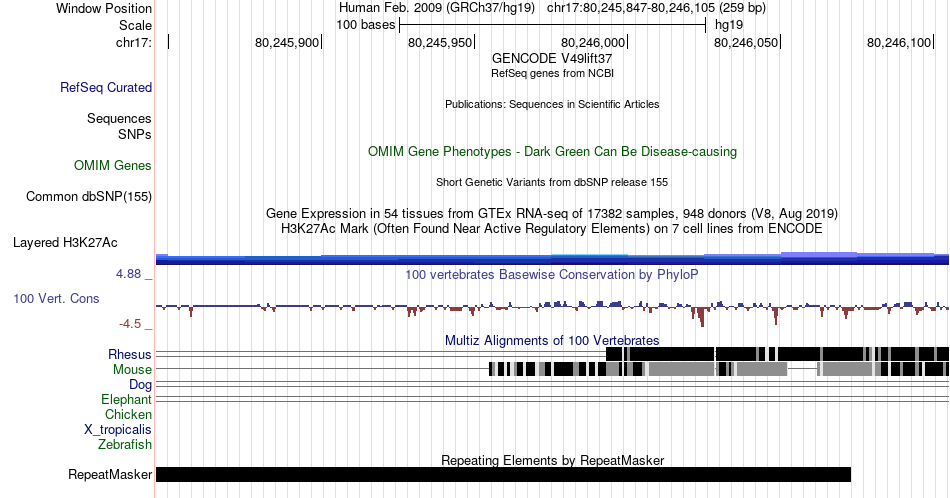Click the Scale label
This screenshot has width=950, height=498.
click(x=135, y=25)
